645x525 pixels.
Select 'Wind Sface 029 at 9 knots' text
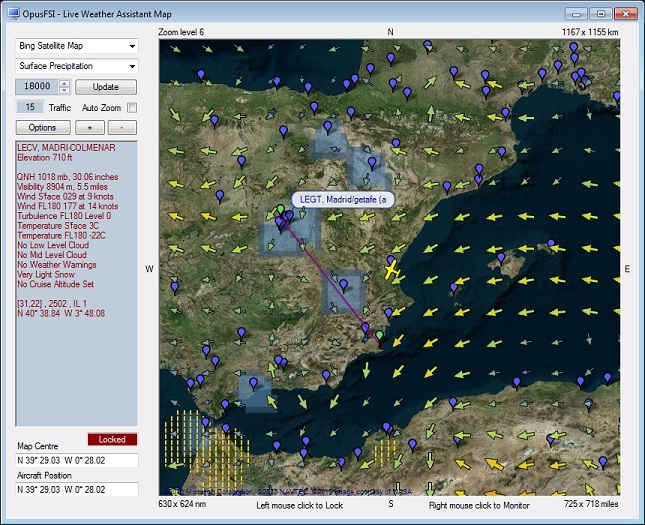[x=65, y=197]
